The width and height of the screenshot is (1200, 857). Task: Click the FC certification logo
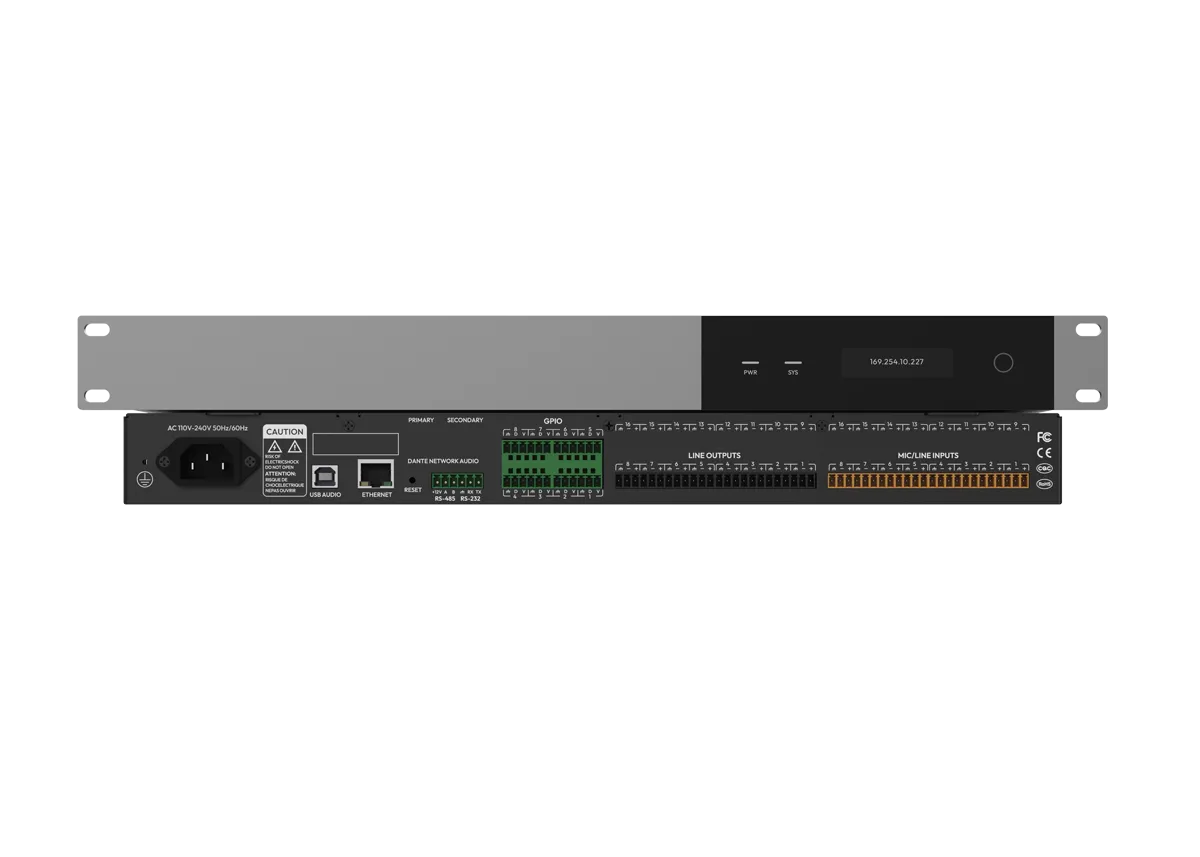[1044, 437]
